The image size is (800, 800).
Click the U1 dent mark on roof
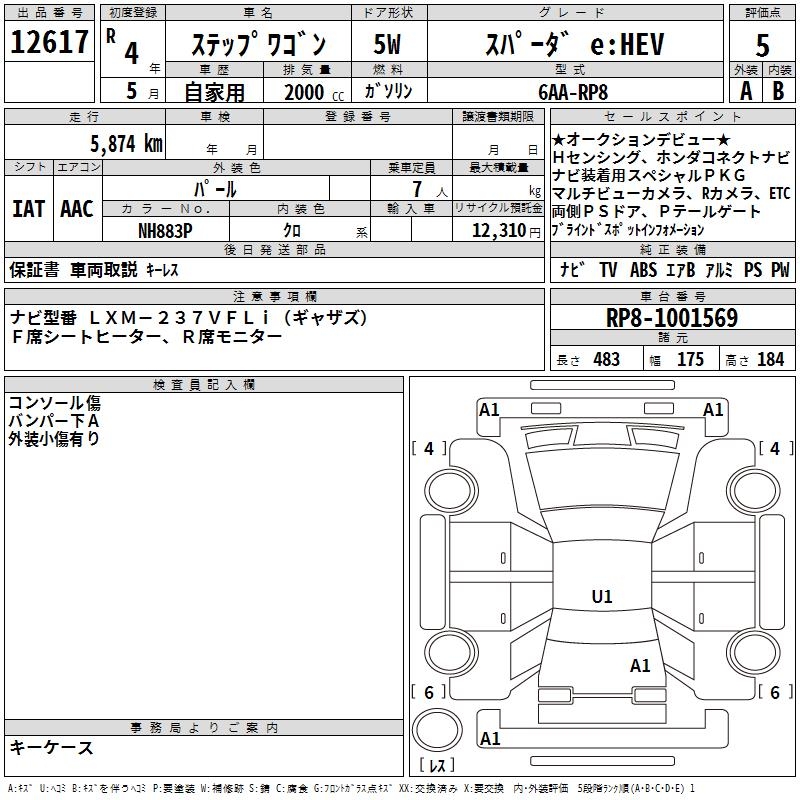pyautogui.click(x=602, y=596)
